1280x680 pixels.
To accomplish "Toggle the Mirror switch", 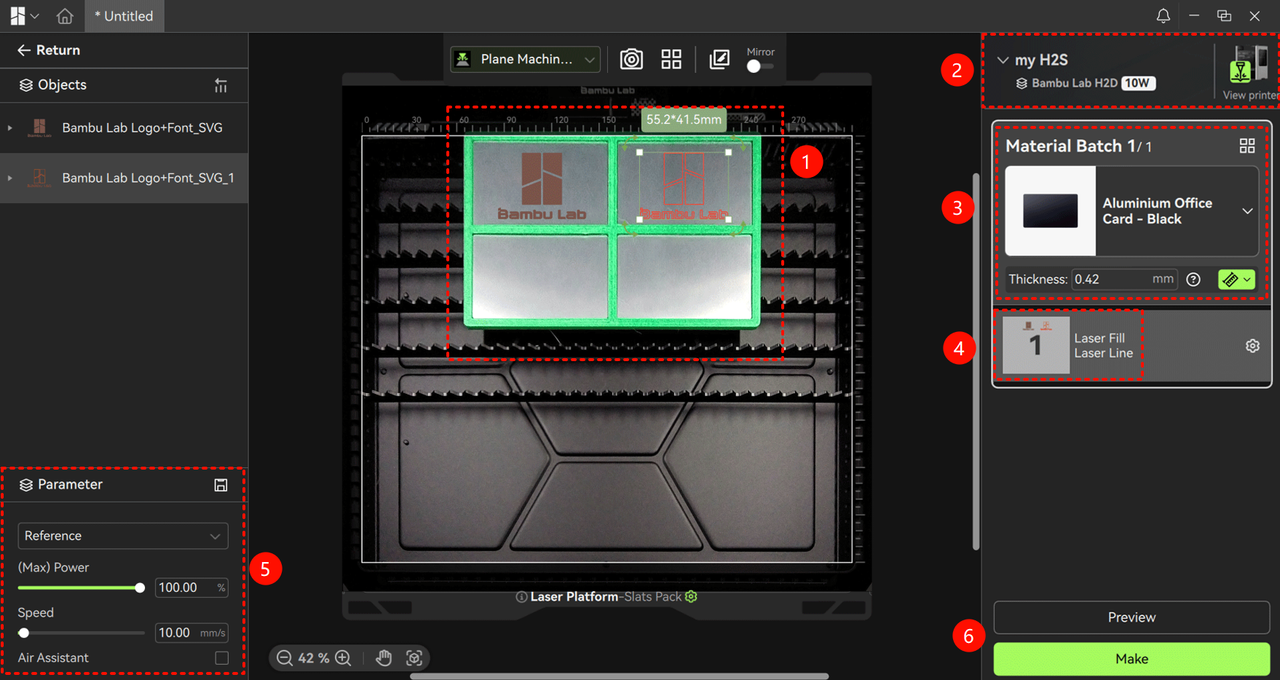I will tap(760, 66).
